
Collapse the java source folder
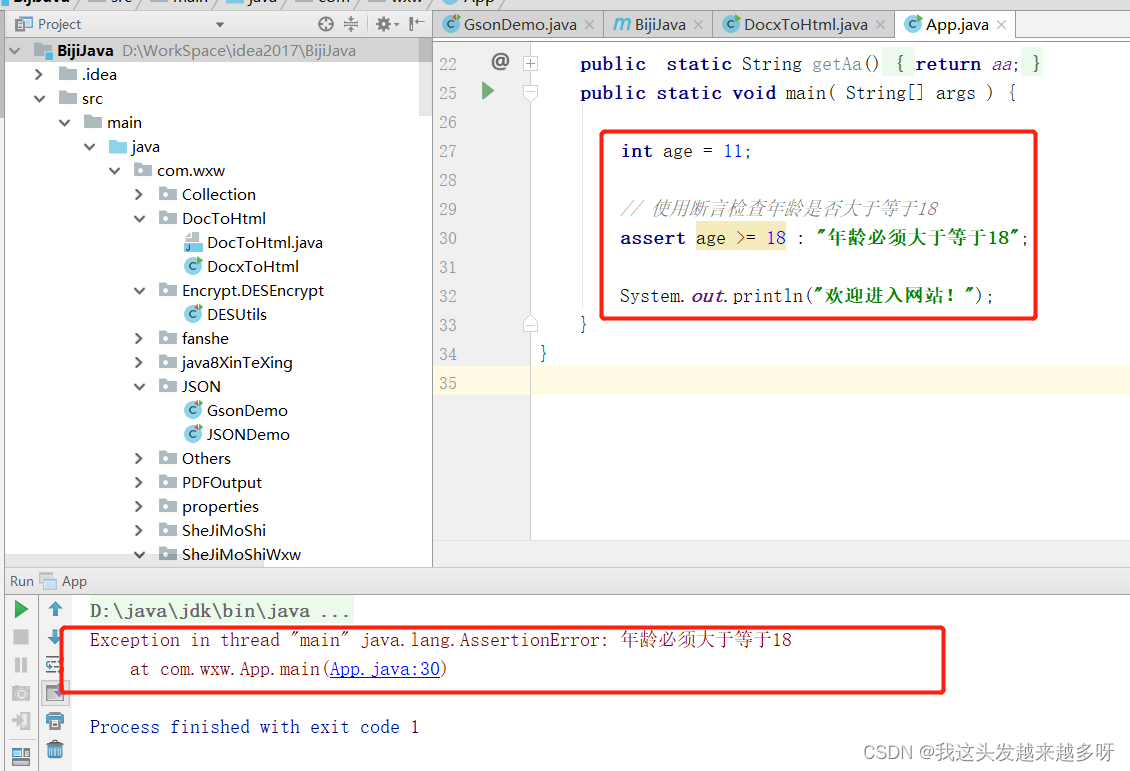pos(89,147)
